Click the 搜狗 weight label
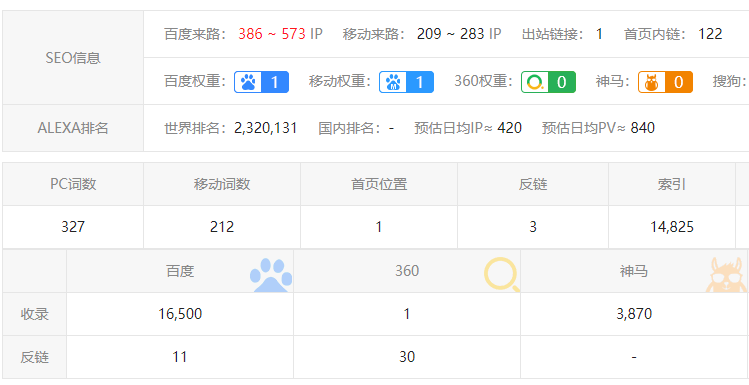The image size is (749, 385). [730, 81]
